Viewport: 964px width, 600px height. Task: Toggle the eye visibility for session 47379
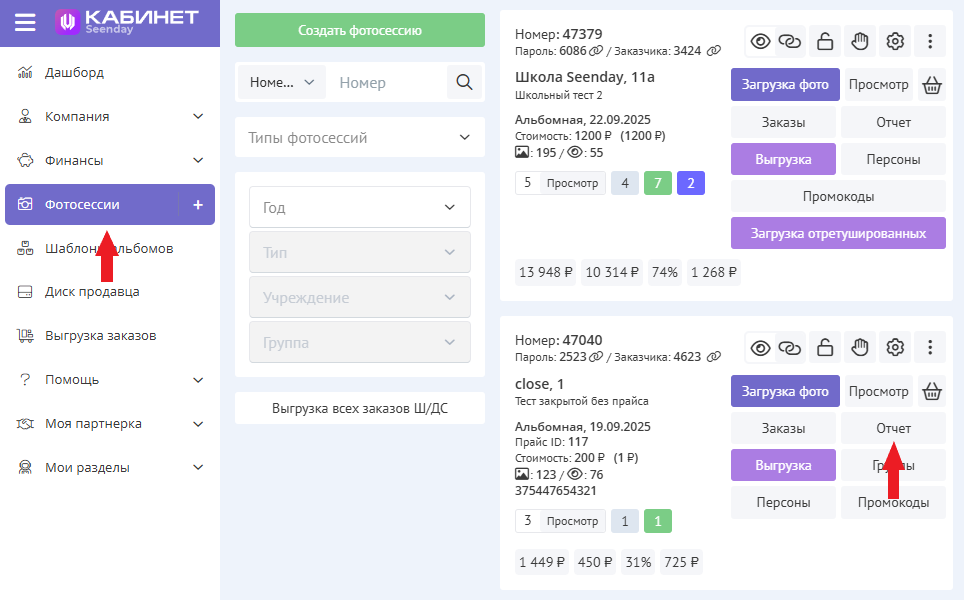[761, 41]
